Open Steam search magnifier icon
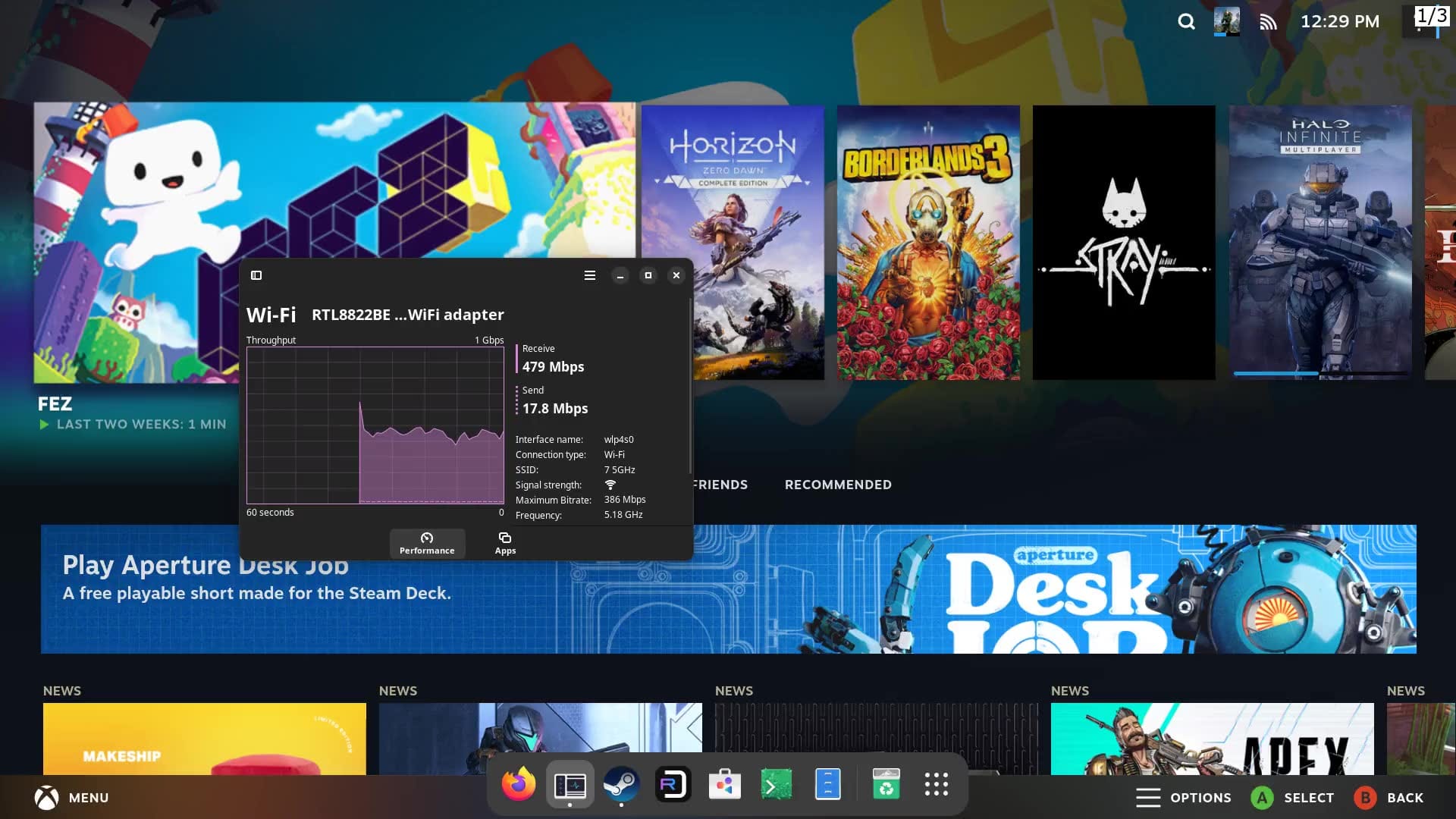This screenshot has width=1456, height=819. 1186,21
